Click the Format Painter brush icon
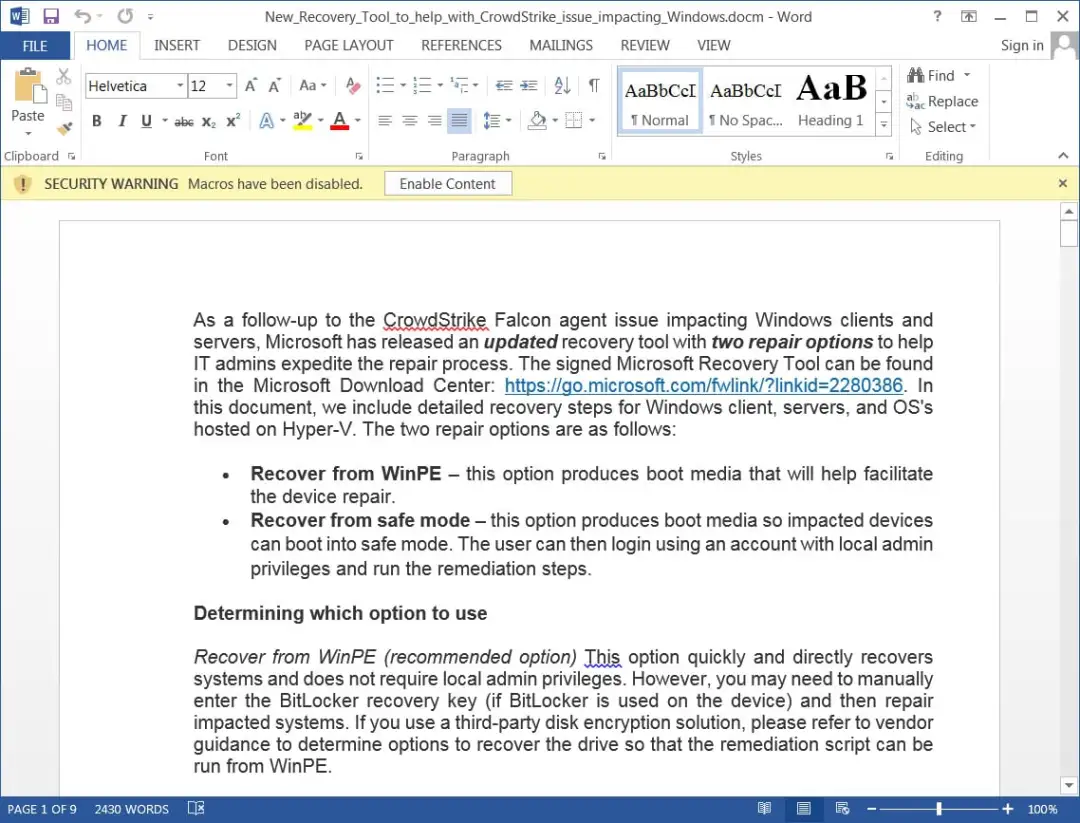Image resolution: width=1080 pixels, height=823 pixels. (64, 128)
